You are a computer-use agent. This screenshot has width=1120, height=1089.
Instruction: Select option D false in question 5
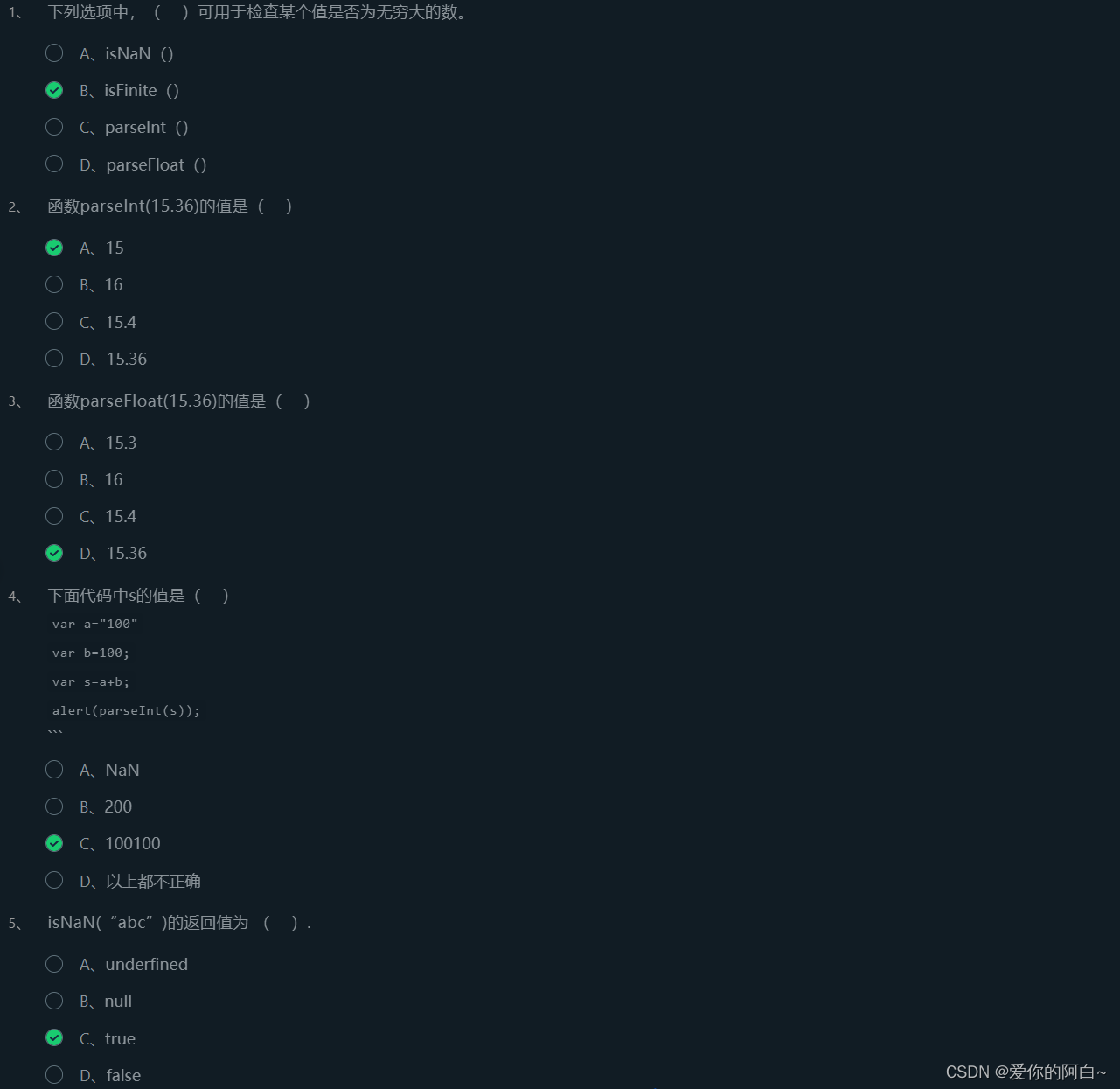click(x=54, y=1074)
